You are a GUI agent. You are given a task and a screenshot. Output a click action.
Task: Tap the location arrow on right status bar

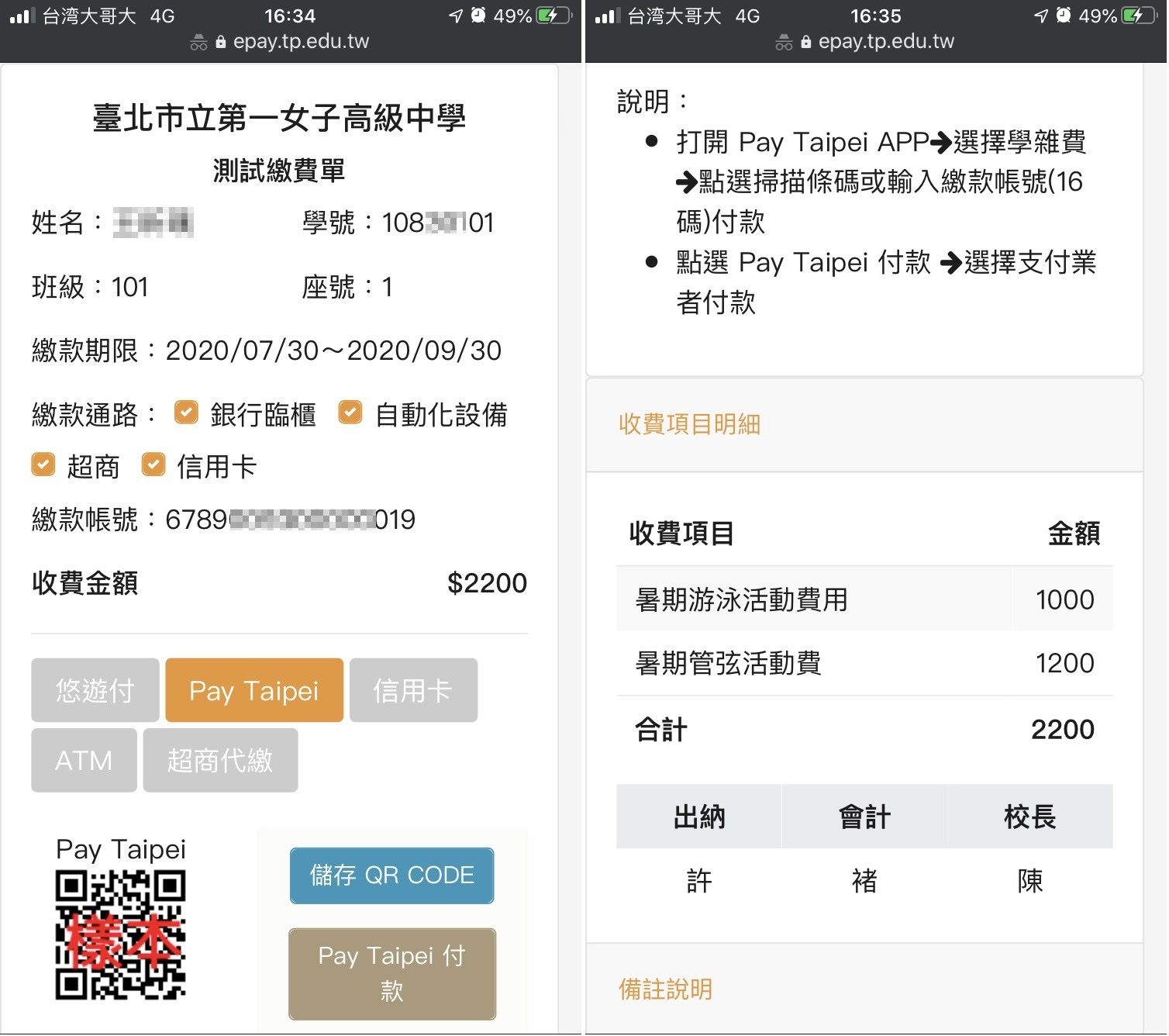click(x=1042, y=16)
